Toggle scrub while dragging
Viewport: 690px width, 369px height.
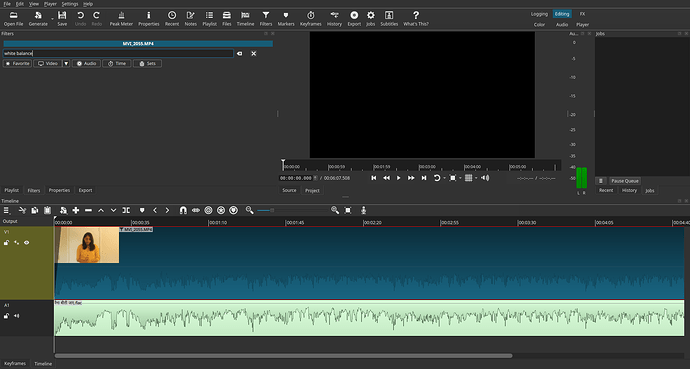196,211
